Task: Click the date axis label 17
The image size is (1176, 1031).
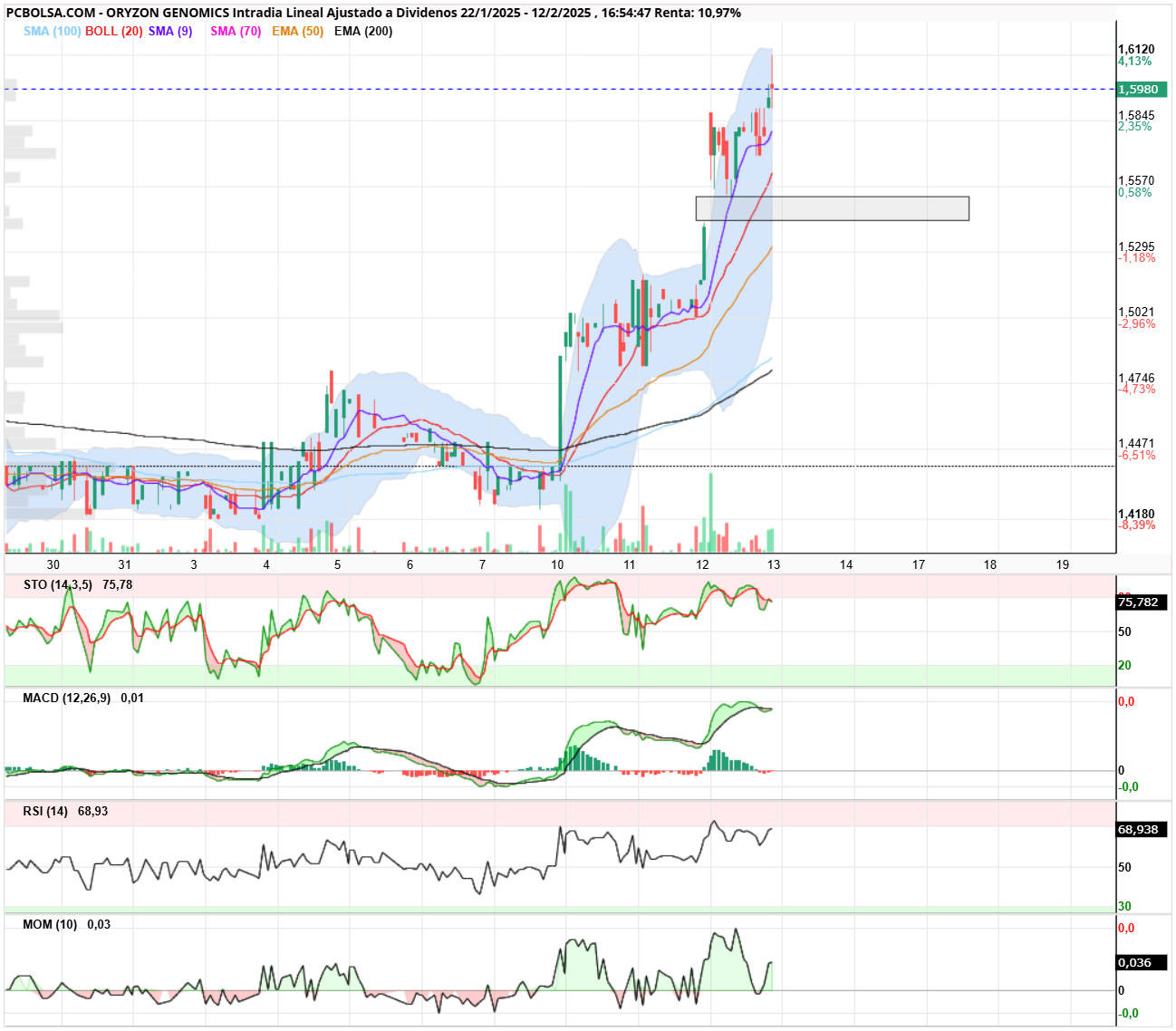Action: click(919, 564)
